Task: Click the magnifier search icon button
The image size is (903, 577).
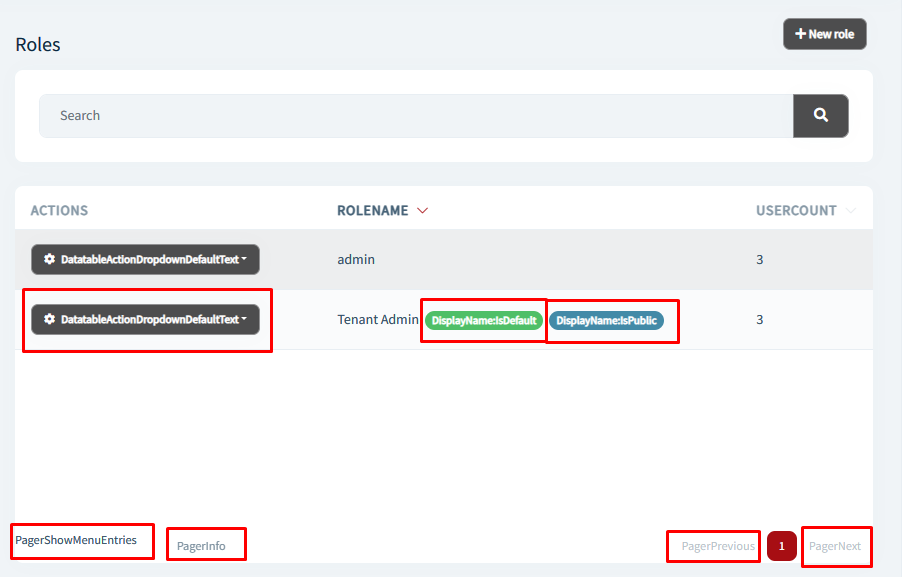Action: coord(820,116)
